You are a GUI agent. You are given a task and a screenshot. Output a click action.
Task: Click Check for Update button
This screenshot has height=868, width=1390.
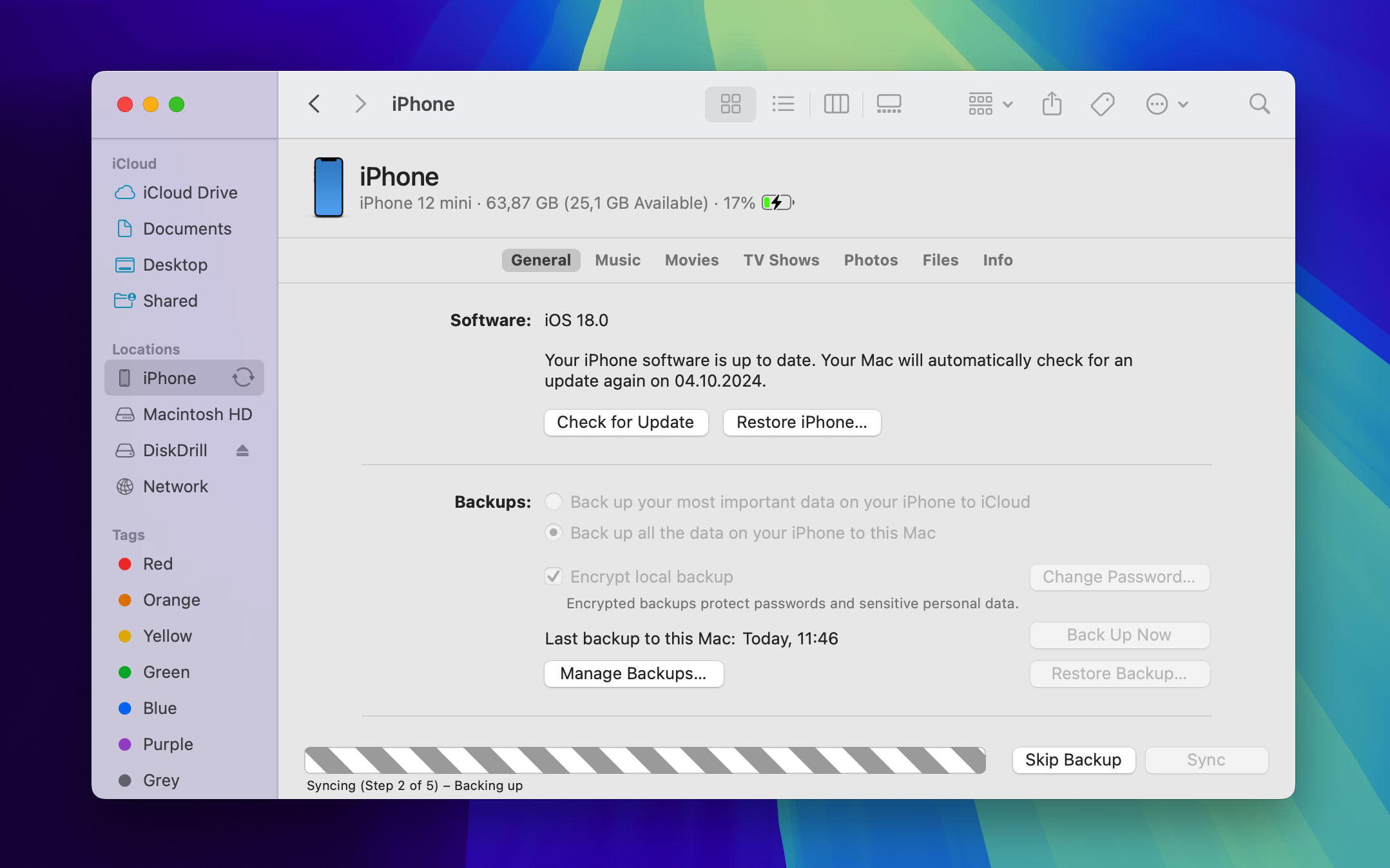click(x=624, y=422)
